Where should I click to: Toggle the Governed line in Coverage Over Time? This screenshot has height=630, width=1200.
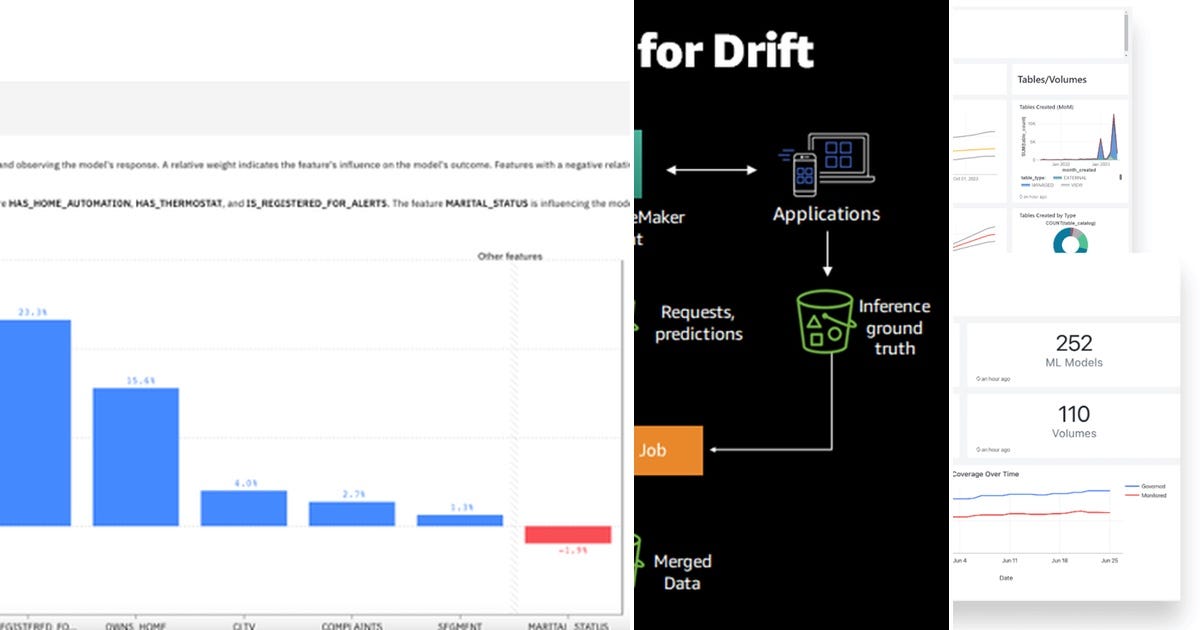pyautogui.click(x=1148, y=486)
